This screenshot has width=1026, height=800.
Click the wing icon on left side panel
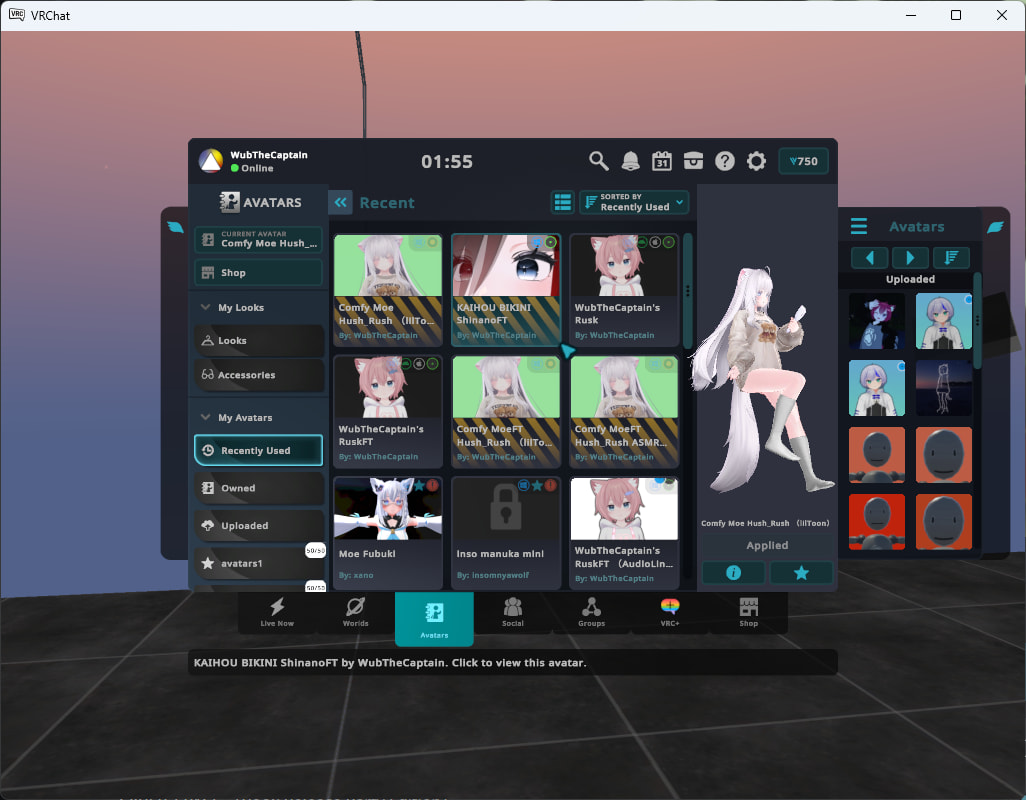[x=175, y=227]
